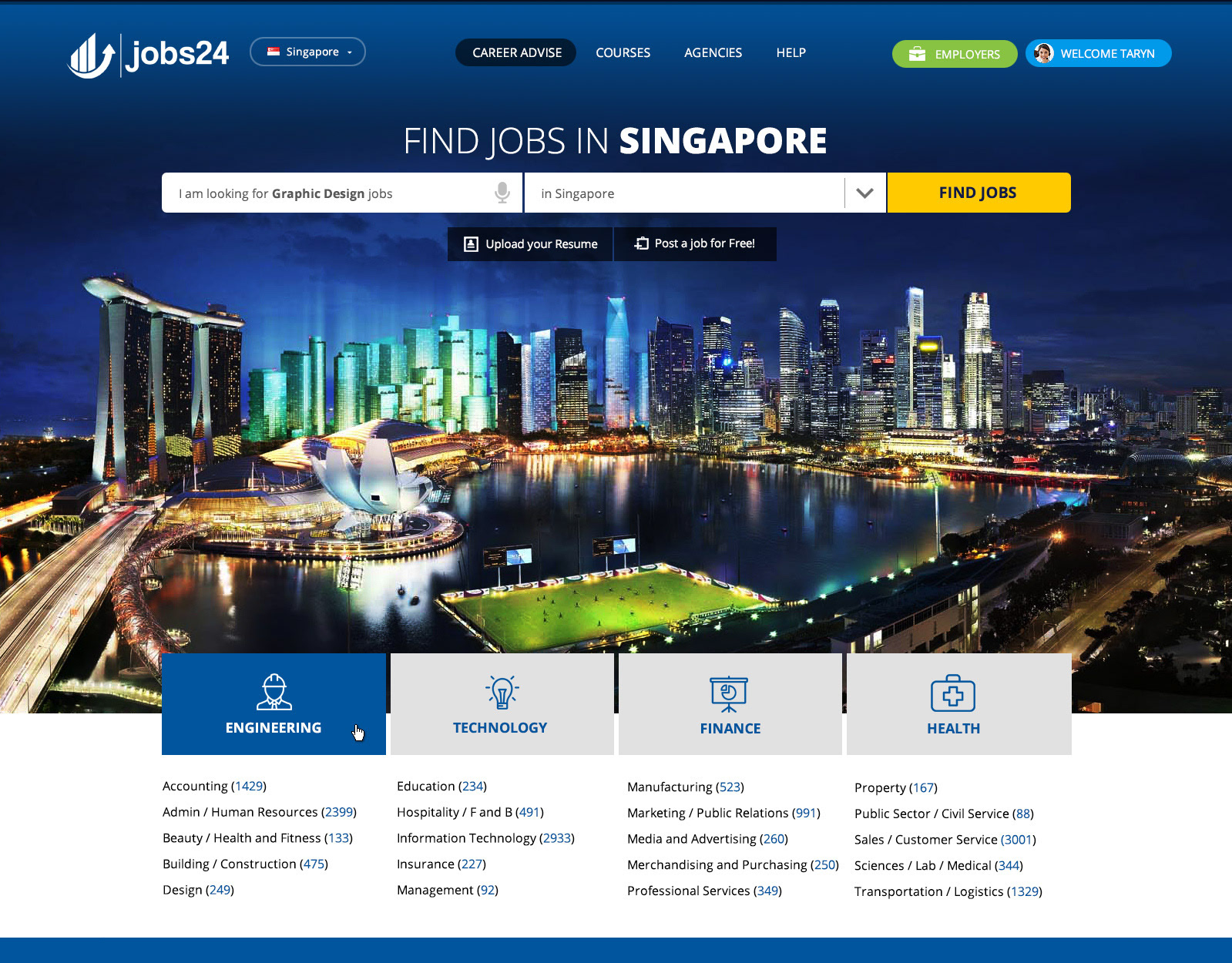
Task: Click the Technology lightbulb icon
Action: click(502, 692)
